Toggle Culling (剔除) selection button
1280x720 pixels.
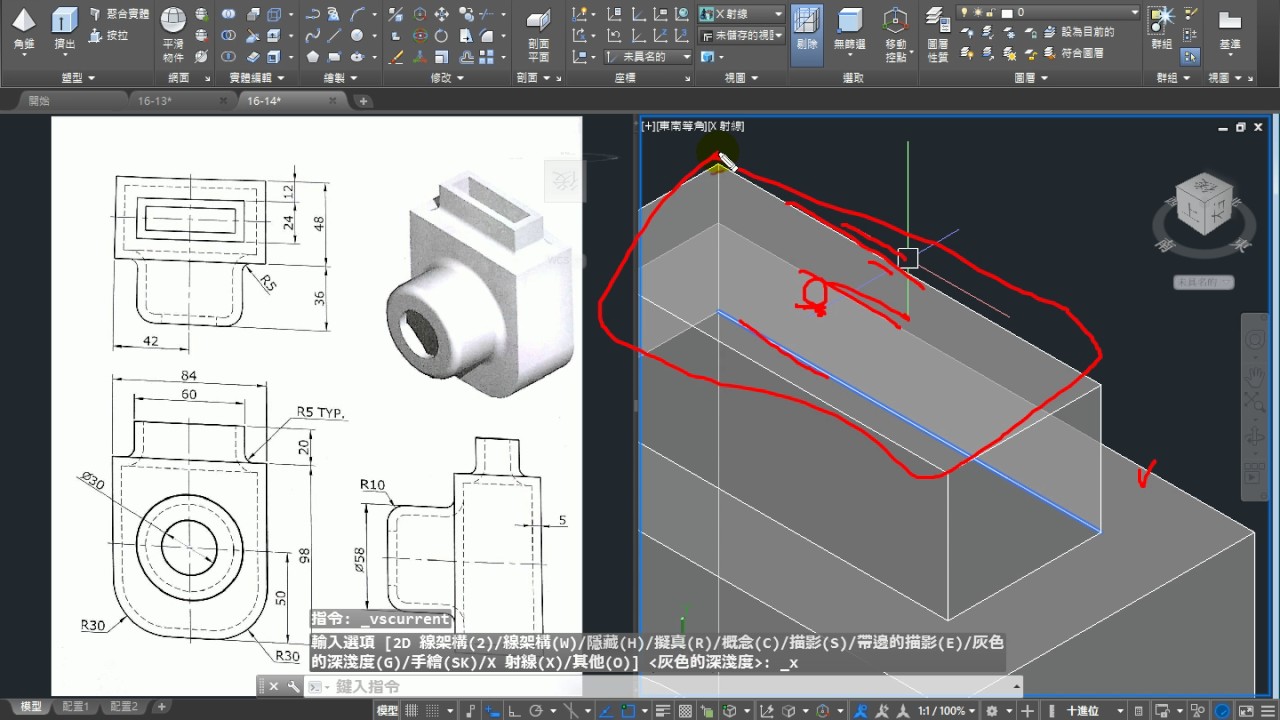(x=807, y=33)
